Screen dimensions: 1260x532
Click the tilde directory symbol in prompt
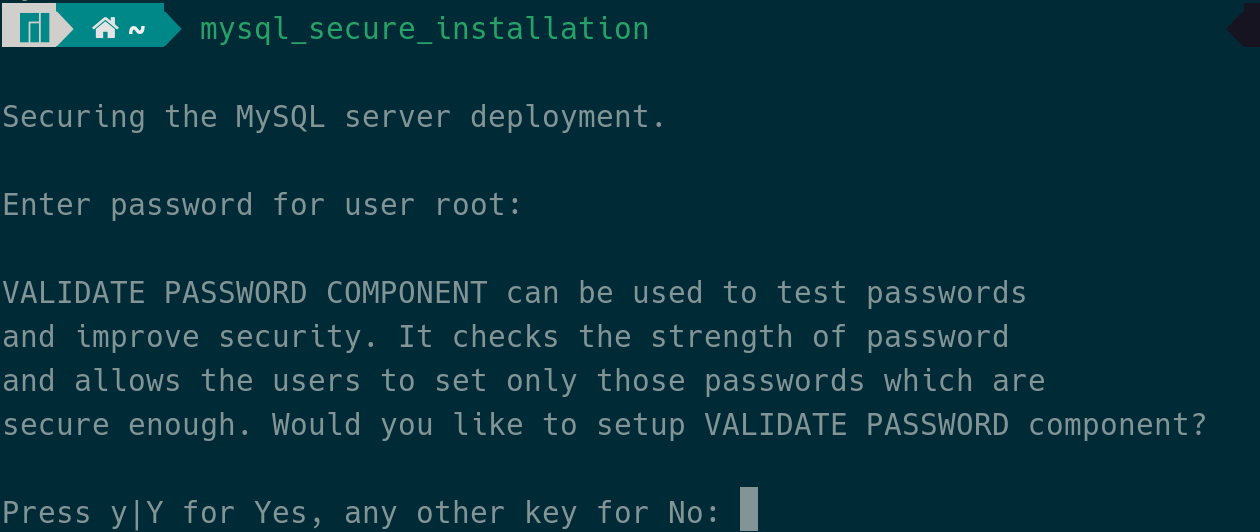(x=137, y=29)
